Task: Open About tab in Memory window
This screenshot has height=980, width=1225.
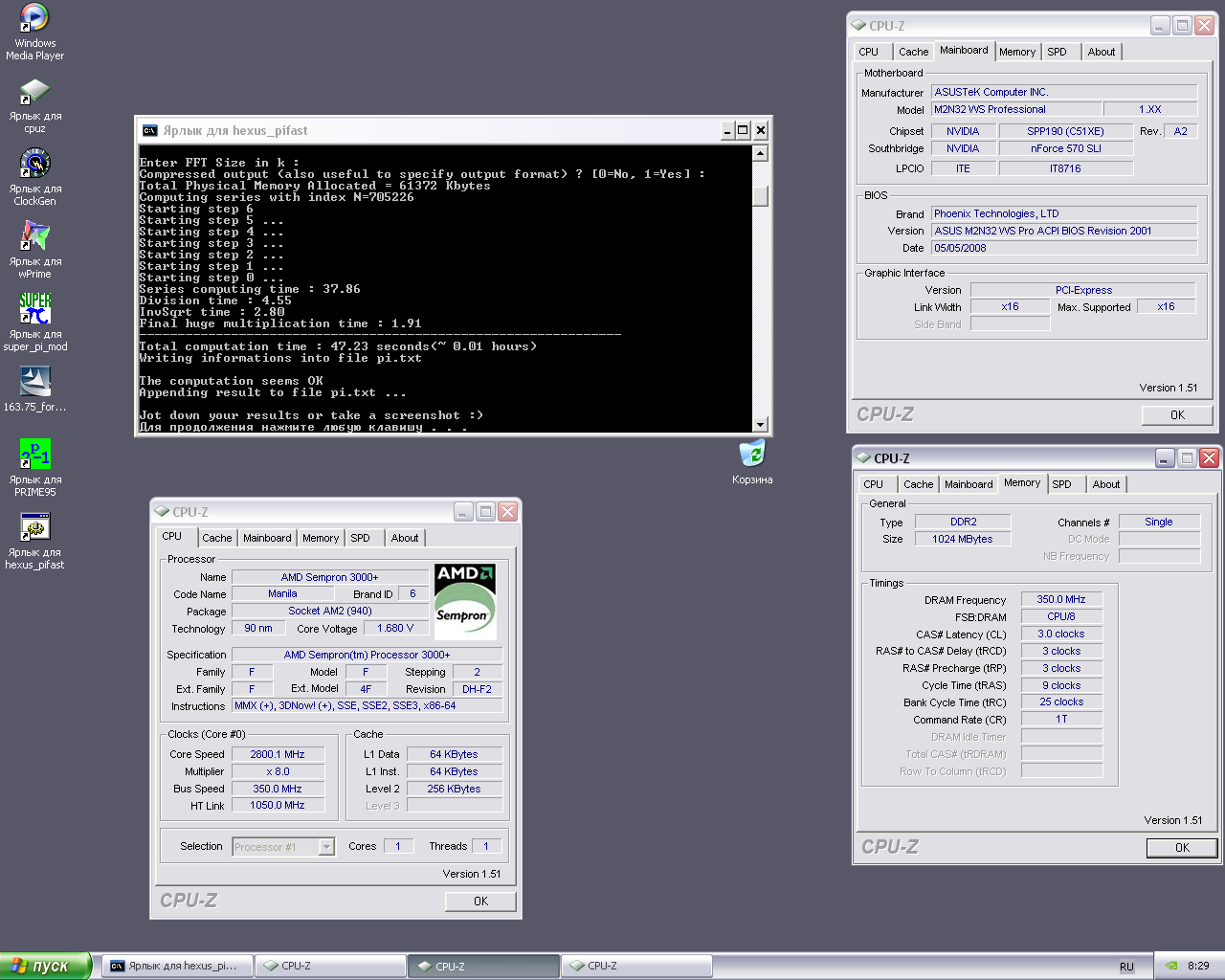Action: pyautogui.click(x=1106, y=484)
